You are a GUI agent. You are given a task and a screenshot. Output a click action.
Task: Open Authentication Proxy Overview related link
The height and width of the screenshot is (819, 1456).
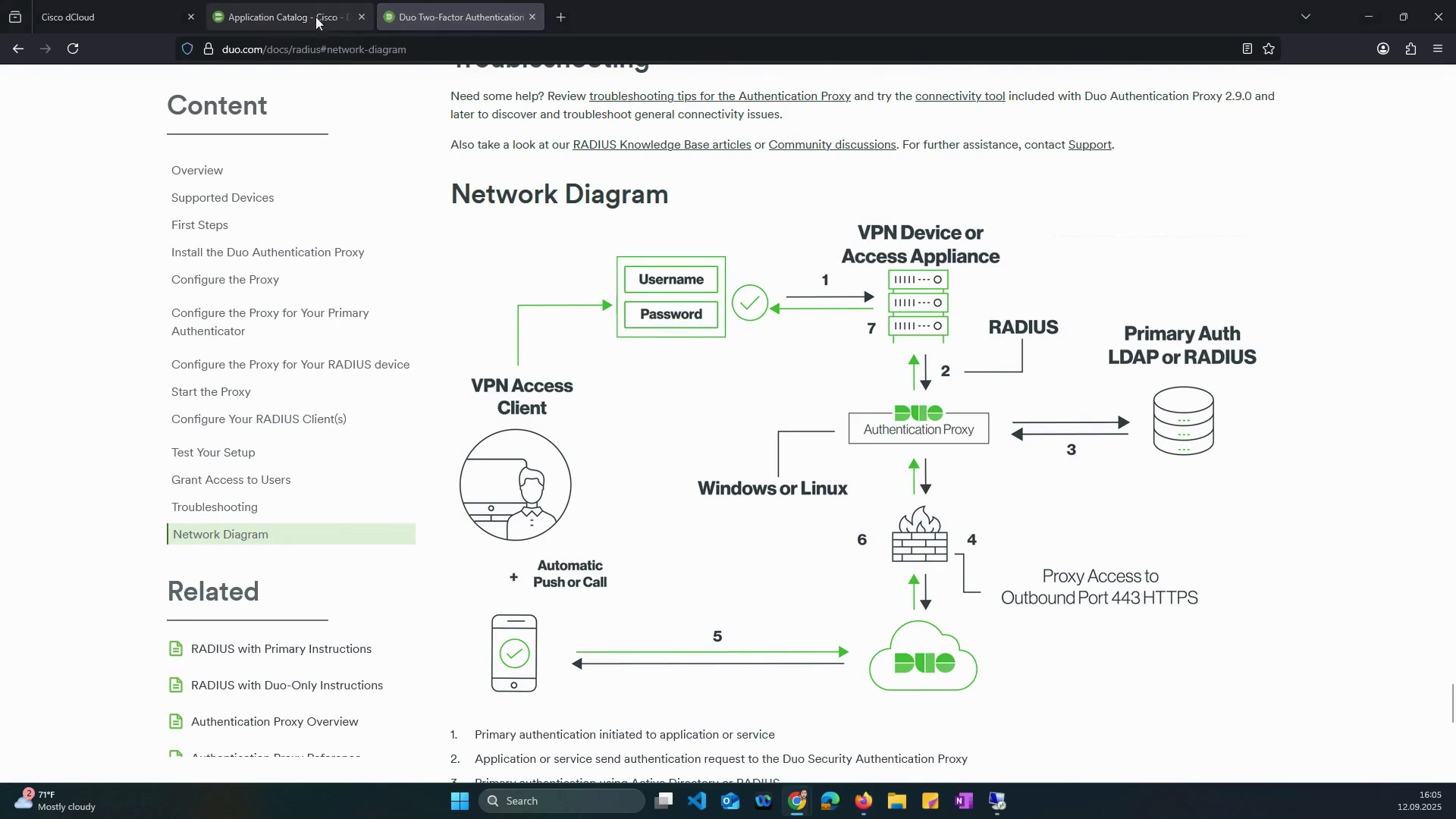pyautogui.click(x=275, y=722)
